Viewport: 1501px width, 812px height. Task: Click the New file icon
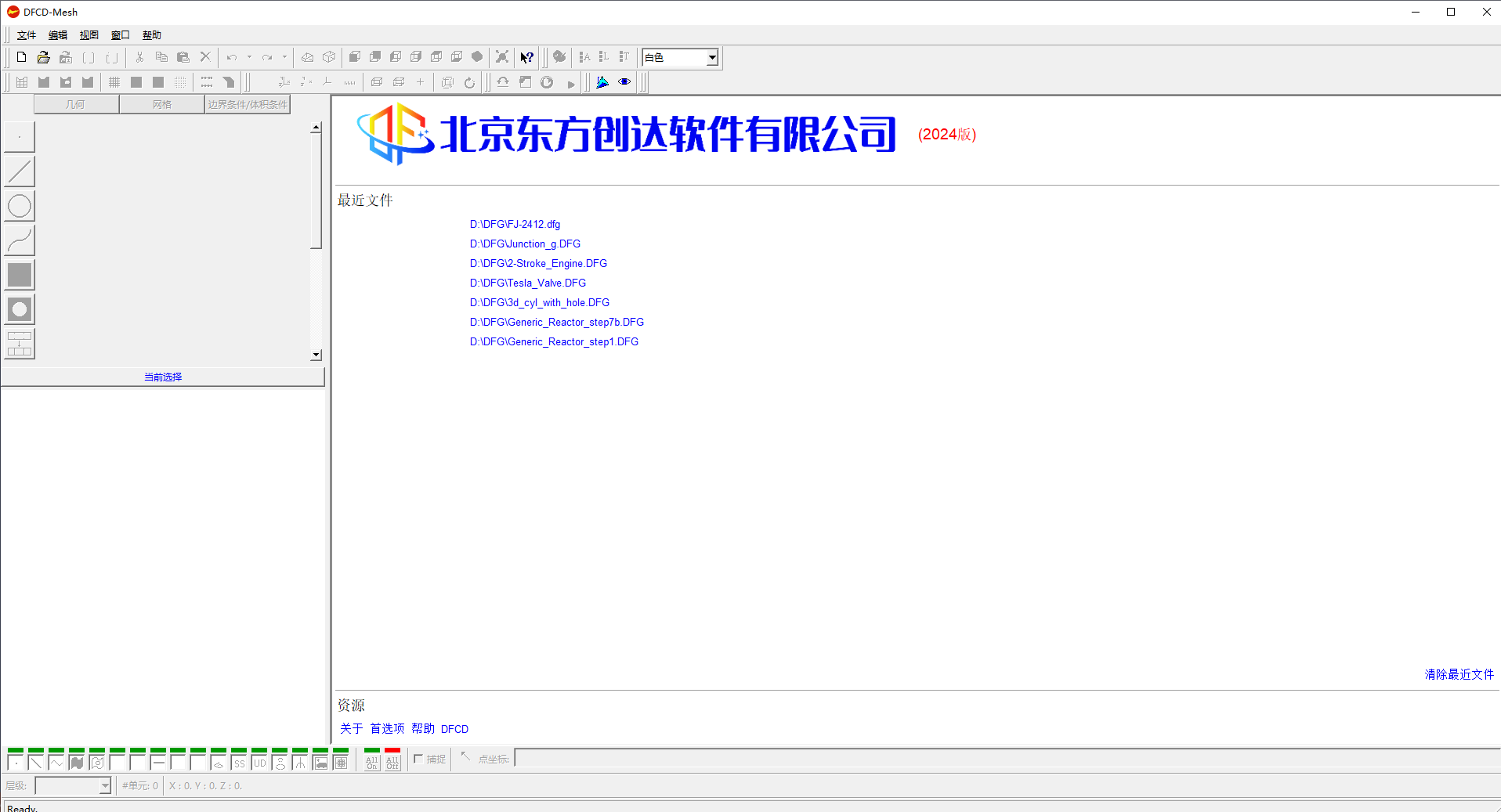(x=21, y=57)
